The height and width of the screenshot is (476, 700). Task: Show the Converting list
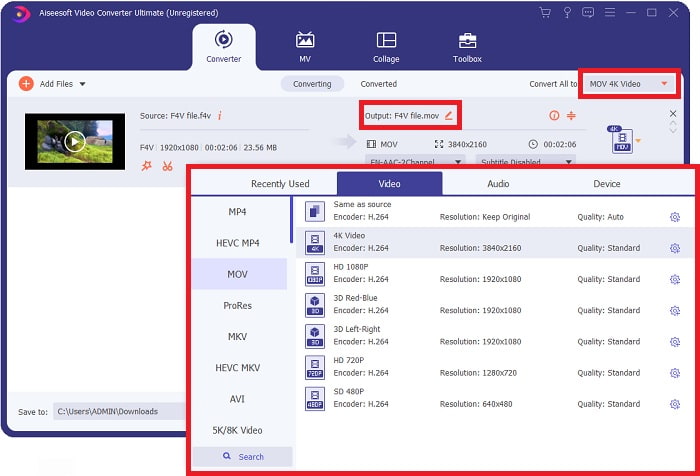312,84
